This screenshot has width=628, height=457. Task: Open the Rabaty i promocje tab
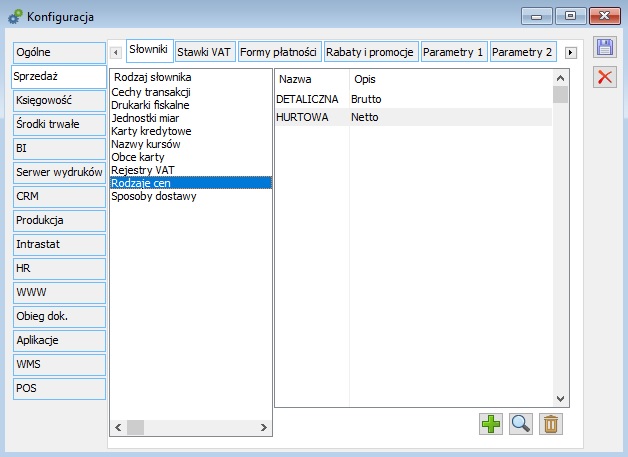(x=371, y=52)
